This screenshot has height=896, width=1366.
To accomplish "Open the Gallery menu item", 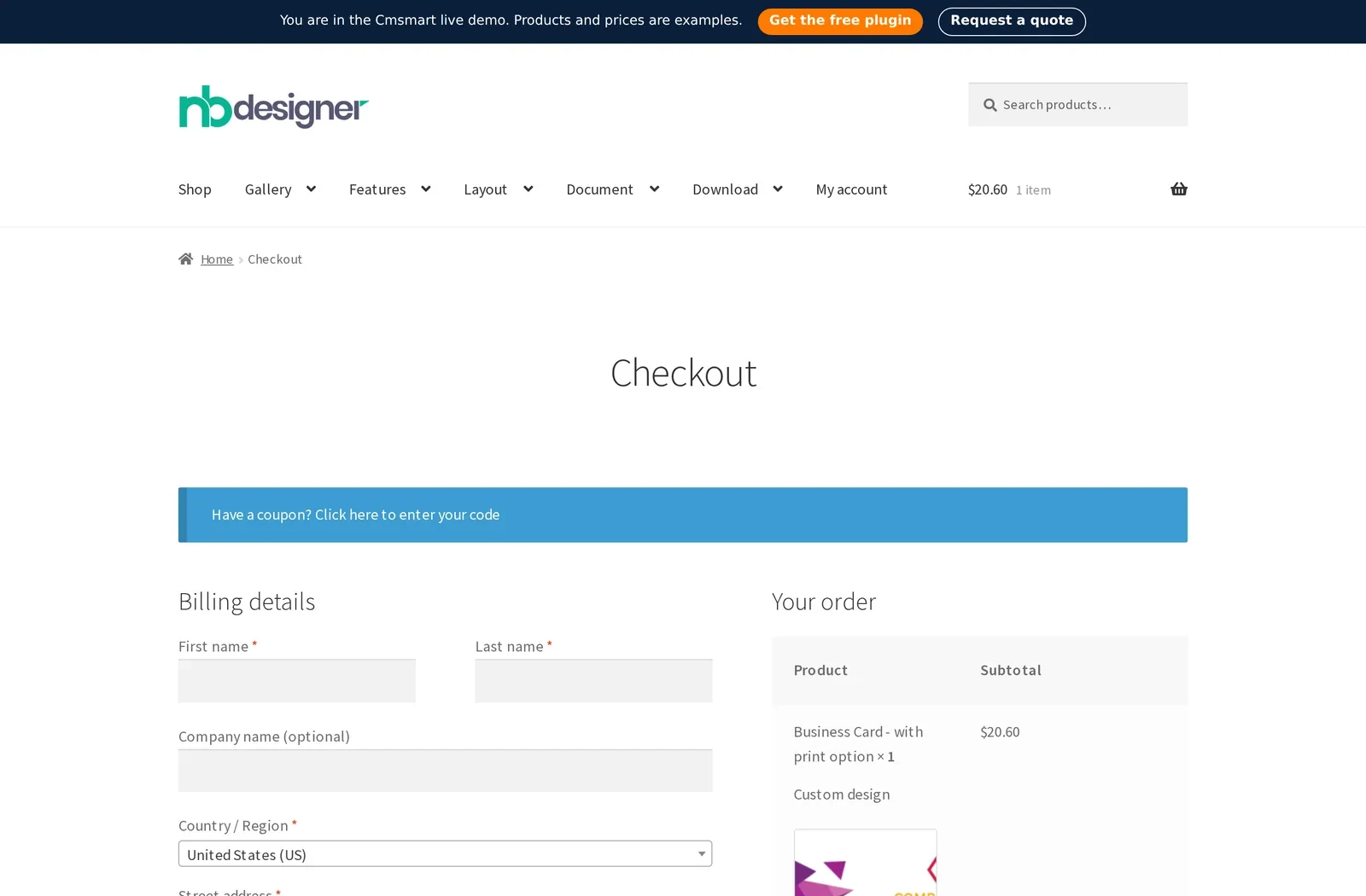I will 268,189.
